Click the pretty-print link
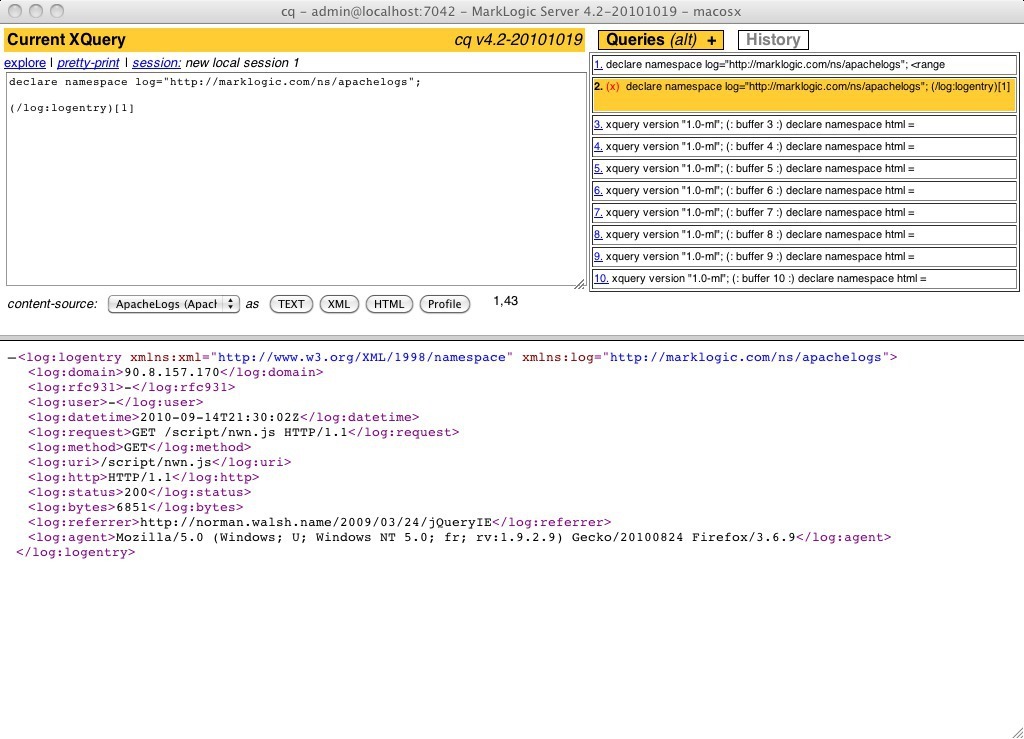Screen dimensions: 1024x739 [x=88, y=63]
